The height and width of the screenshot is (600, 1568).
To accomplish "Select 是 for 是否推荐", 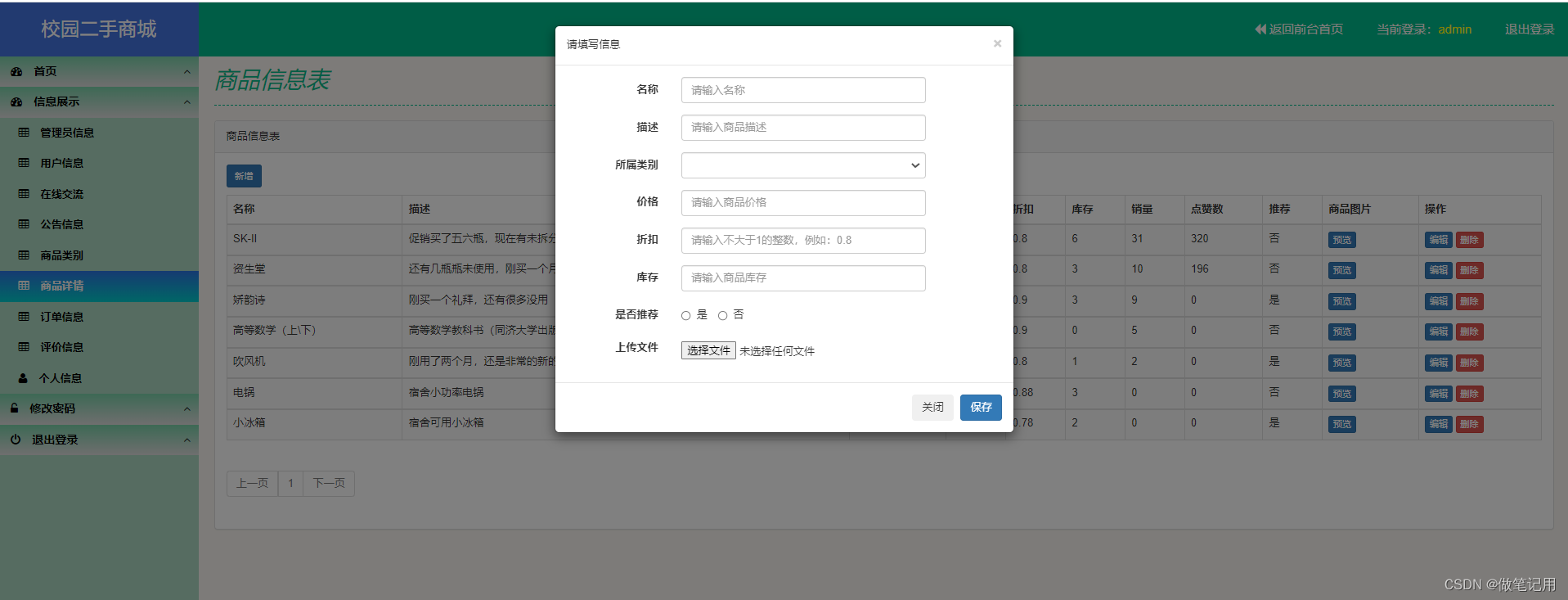I will [x=685, y=316].
